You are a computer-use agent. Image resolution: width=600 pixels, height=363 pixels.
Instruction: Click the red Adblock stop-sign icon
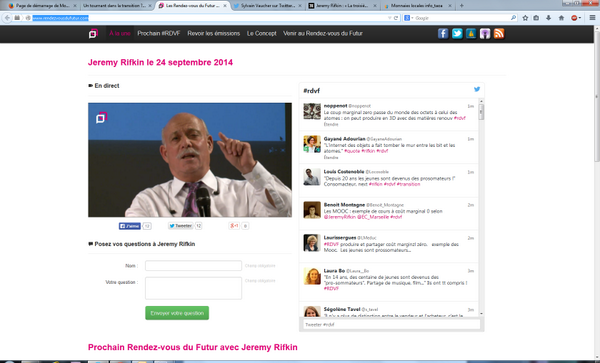[574, 18]
